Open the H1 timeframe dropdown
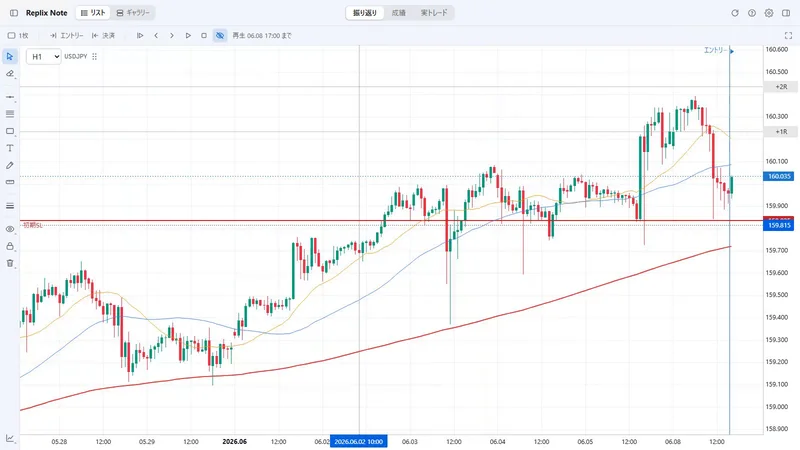 (43, 57)
